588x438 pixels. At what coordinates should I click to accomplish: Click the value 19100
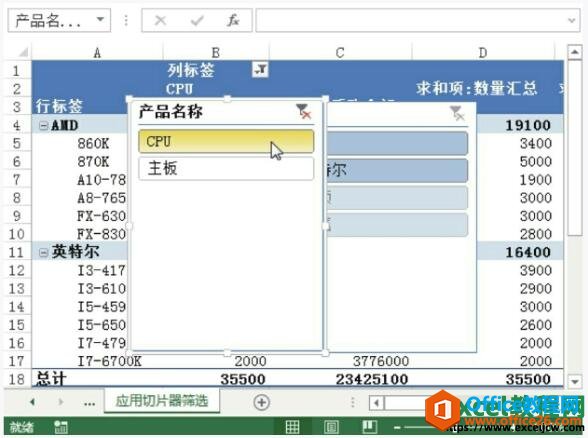point(528,125)
